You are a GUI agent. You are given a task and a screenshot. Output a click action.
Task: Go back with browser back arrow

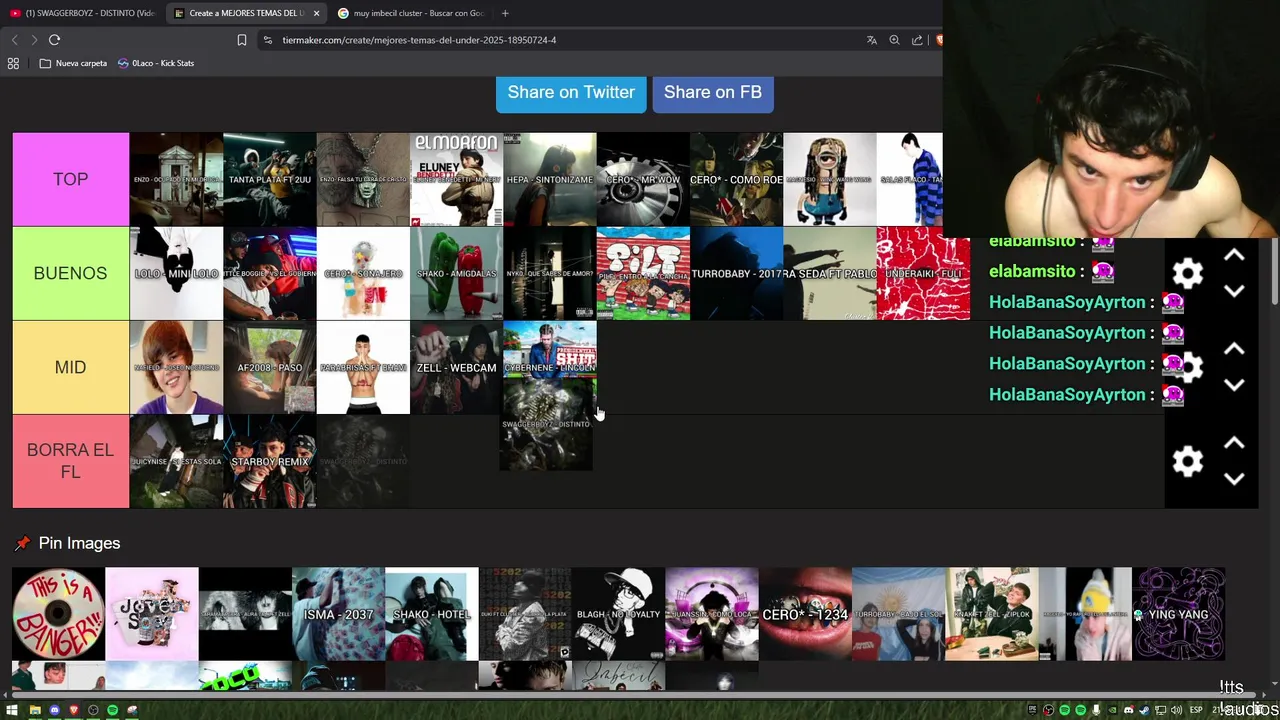14,40
